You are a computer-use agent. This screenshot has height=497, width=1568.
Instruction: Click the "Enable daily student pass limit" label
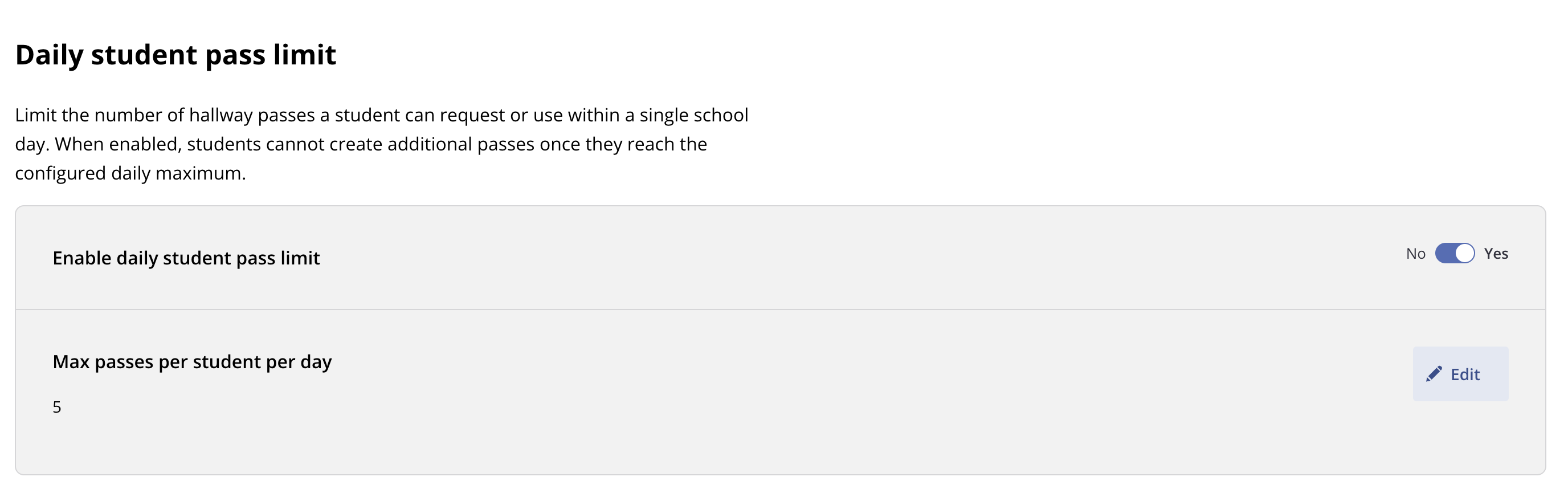tap(186, 258)
